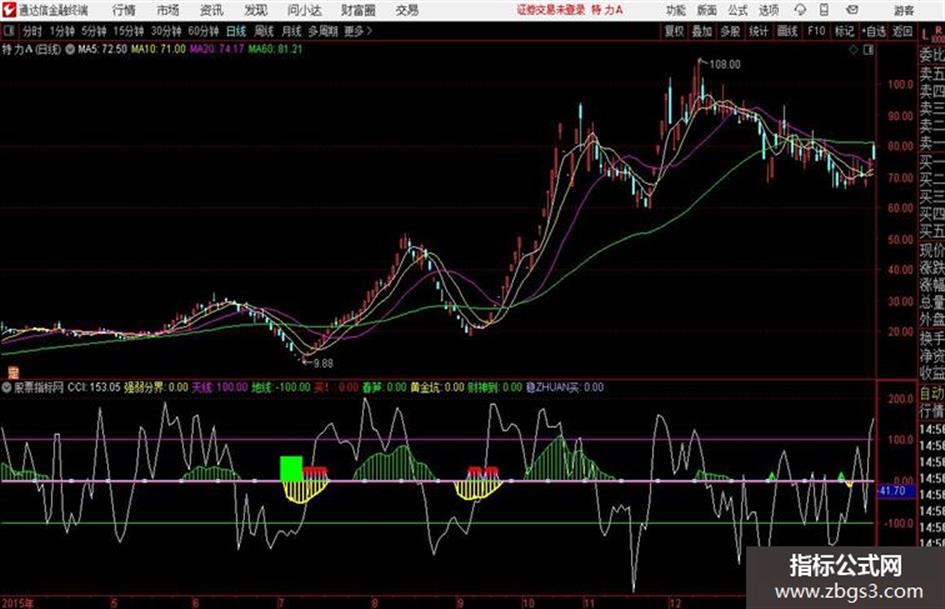Click the MA5: 72.50 value label

pyautogui.click(x=102, y=49)
